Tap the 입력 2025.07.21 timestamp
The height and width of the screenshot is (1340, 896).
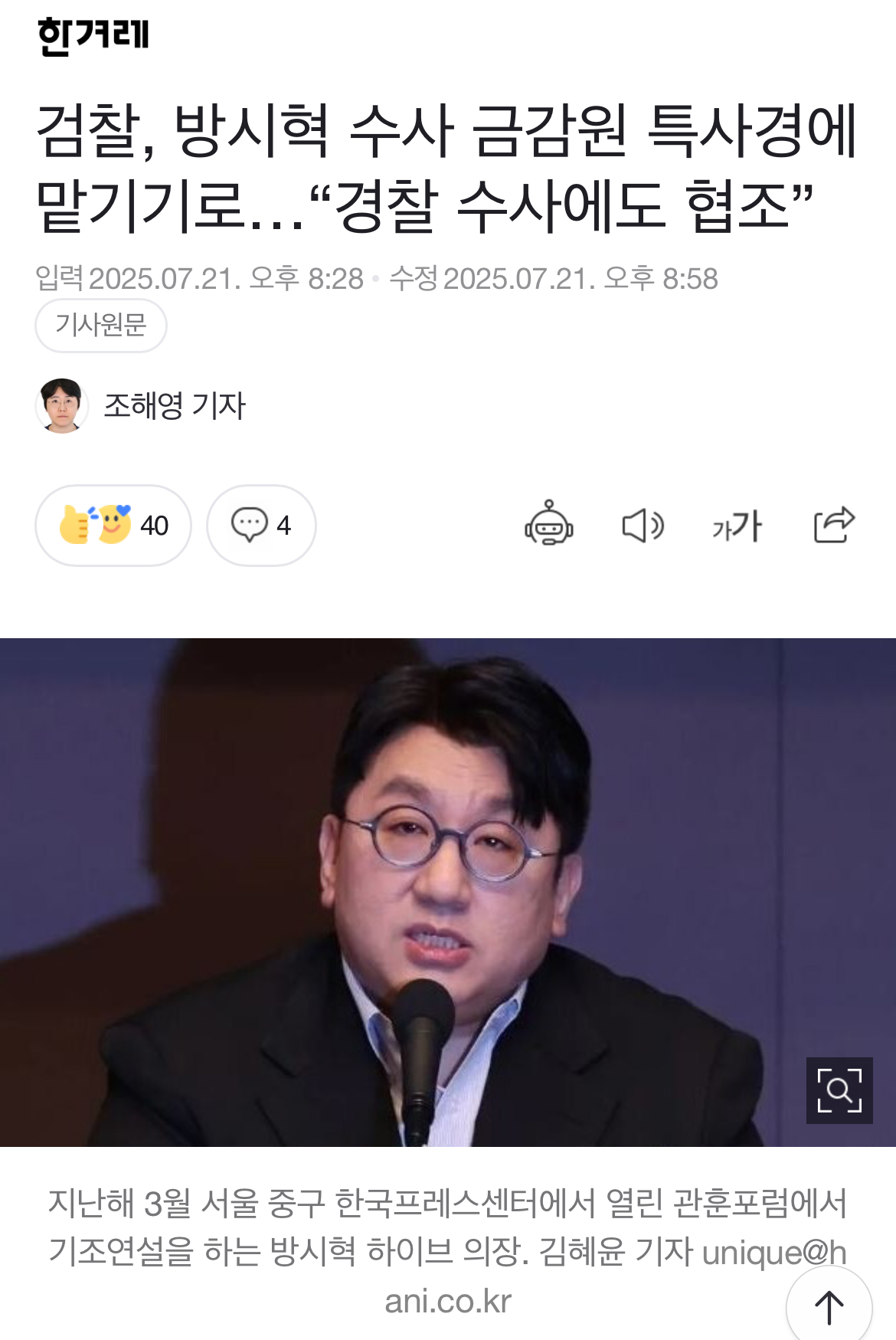point(200,278)
